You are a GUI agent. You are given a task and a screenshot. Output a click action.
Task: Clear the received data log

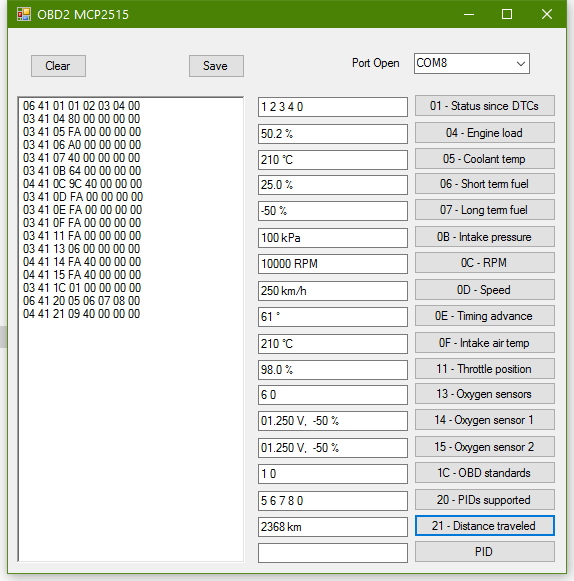pos(58,66)
